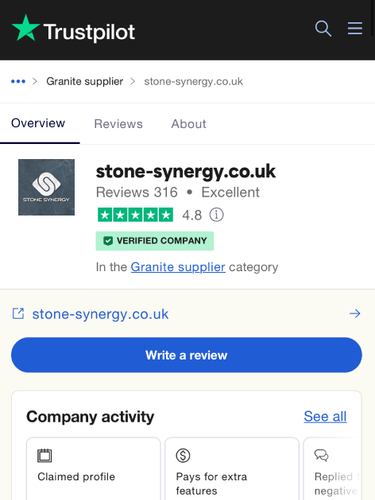Click the dollar icon for extra features
Image resolution: width=375 pixels, height=500 pixels.
pyautogui.click(x=183, y=455)
